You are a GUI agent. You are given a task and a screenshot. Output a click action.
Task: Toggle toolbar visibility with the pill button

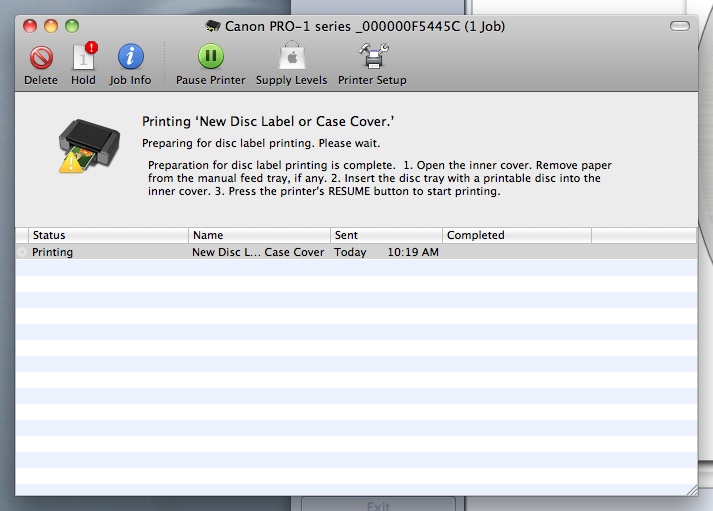680,24
